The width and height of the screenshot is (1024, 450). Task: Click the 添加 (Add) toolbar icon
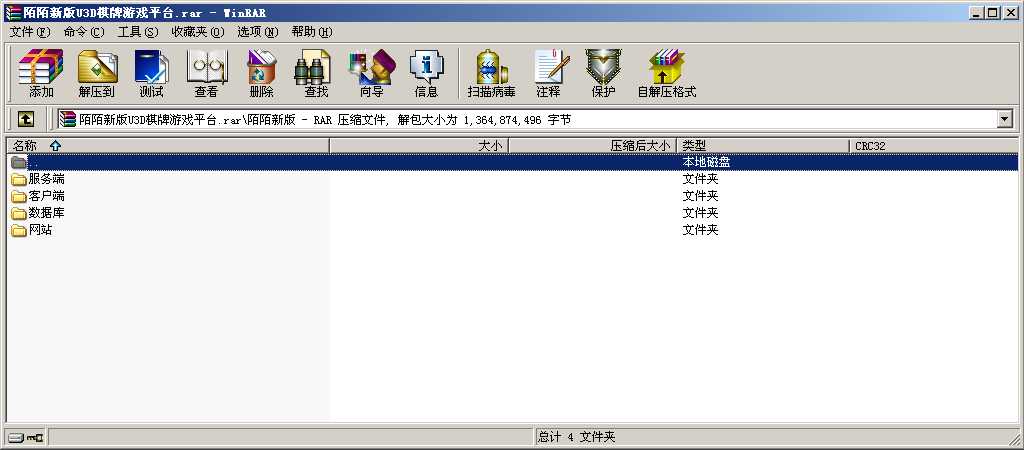[40, 72]
